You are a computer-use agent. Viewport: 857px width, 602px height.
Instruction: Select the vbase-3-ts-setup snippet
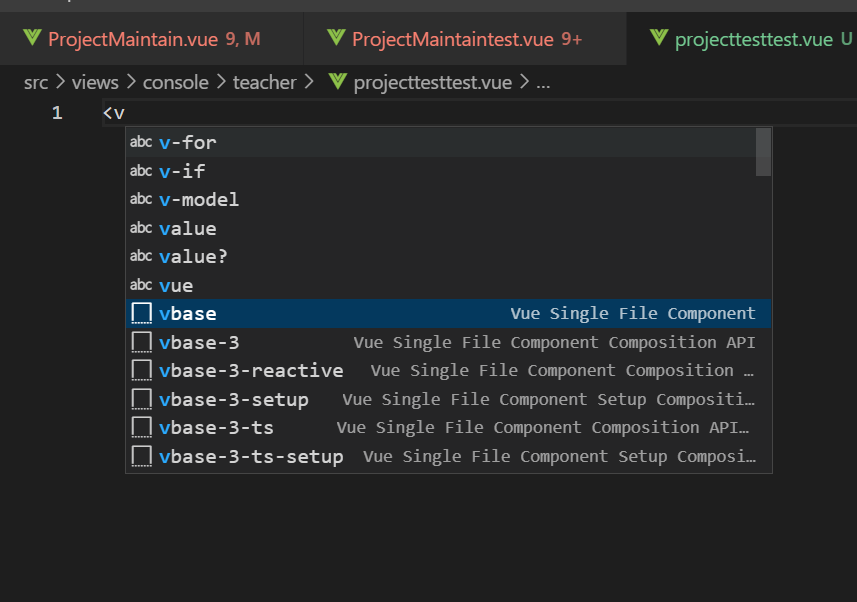[449, 456]
